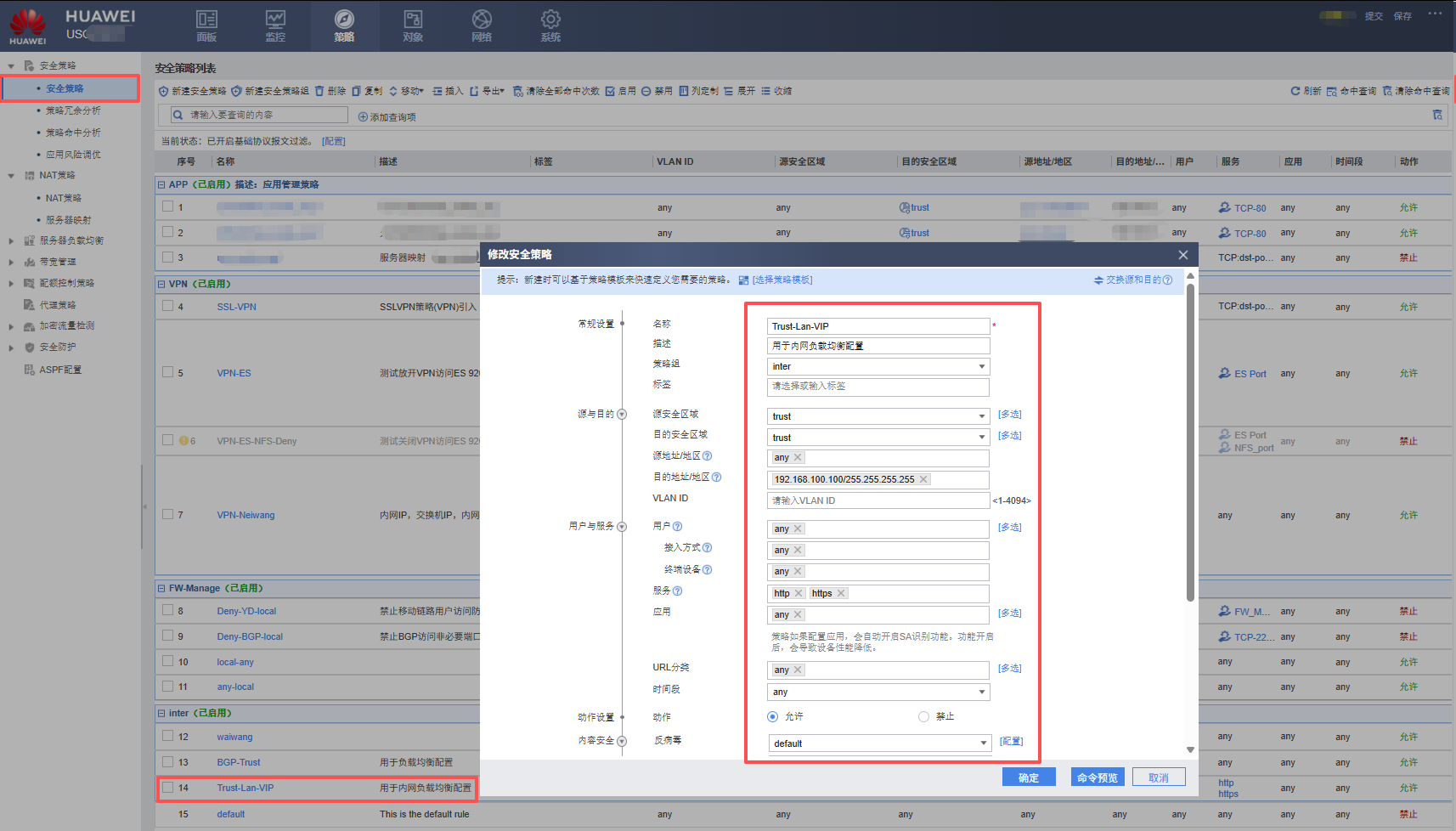Viewport: 1456px width, 831px height.
Task: Tick the checkbox for policy row 1
Action: coord(168,206)
